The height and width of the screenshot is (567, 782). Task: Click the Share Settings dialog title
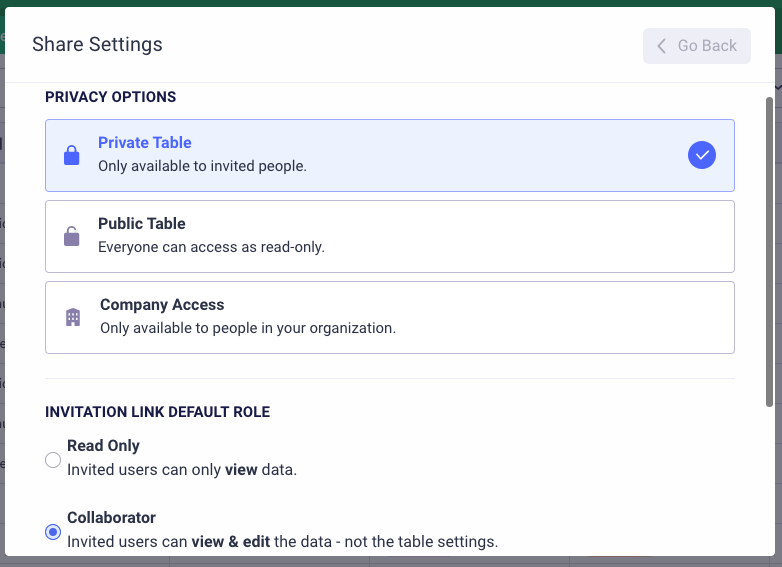pos(97,45)
